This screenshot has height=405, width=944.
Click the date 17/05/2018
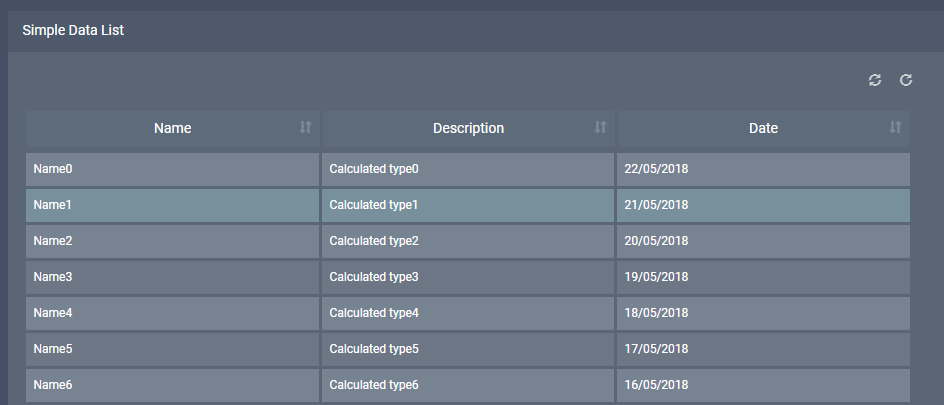656,350
